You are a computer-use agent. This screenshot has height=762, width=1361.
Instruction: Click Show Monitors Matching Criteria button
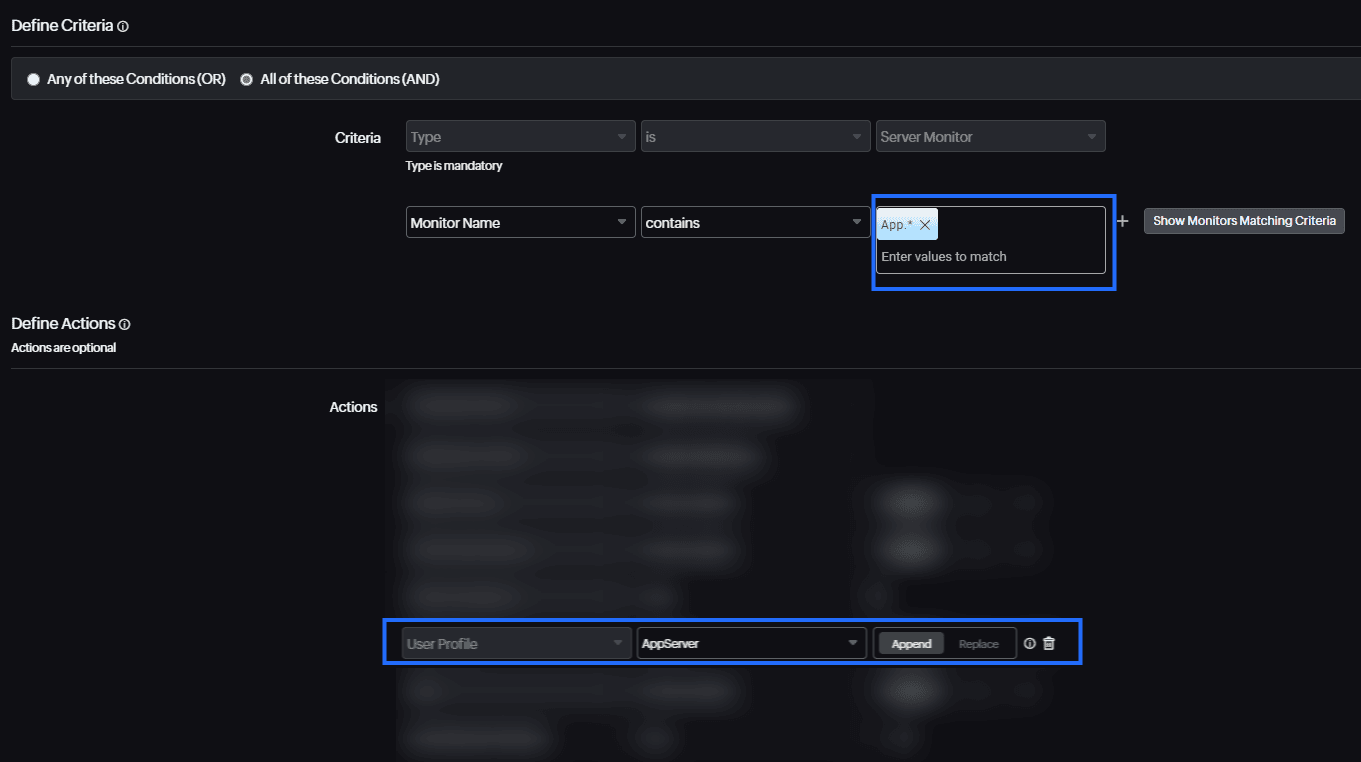1244,221
